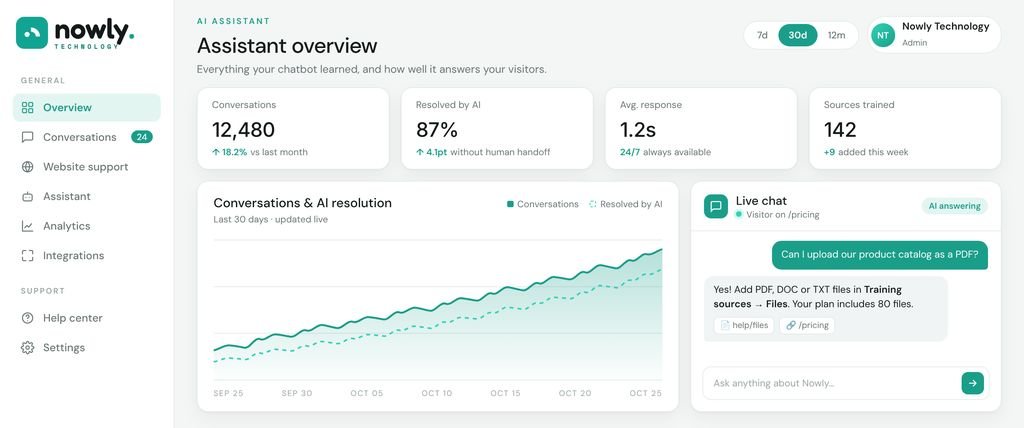Open the Nowly Technology account menu
This screenshot has height=428, width=1024.
click(x=934, y=35)
